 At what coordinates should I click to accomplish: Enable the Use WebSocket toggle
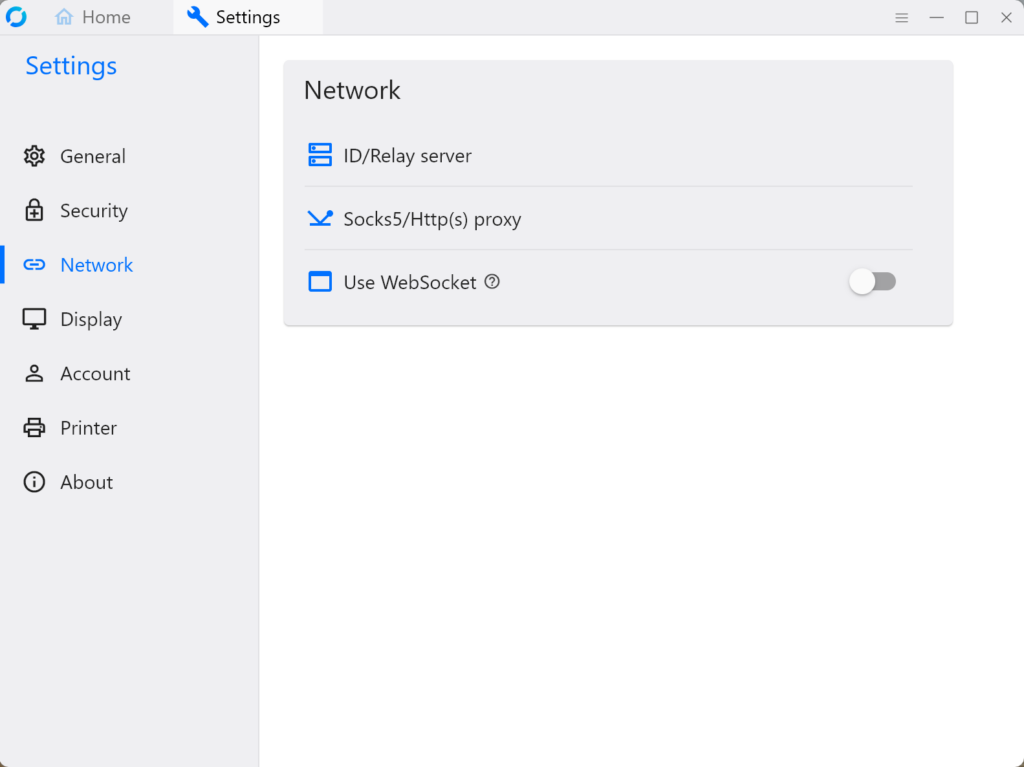tap(872, 282)
